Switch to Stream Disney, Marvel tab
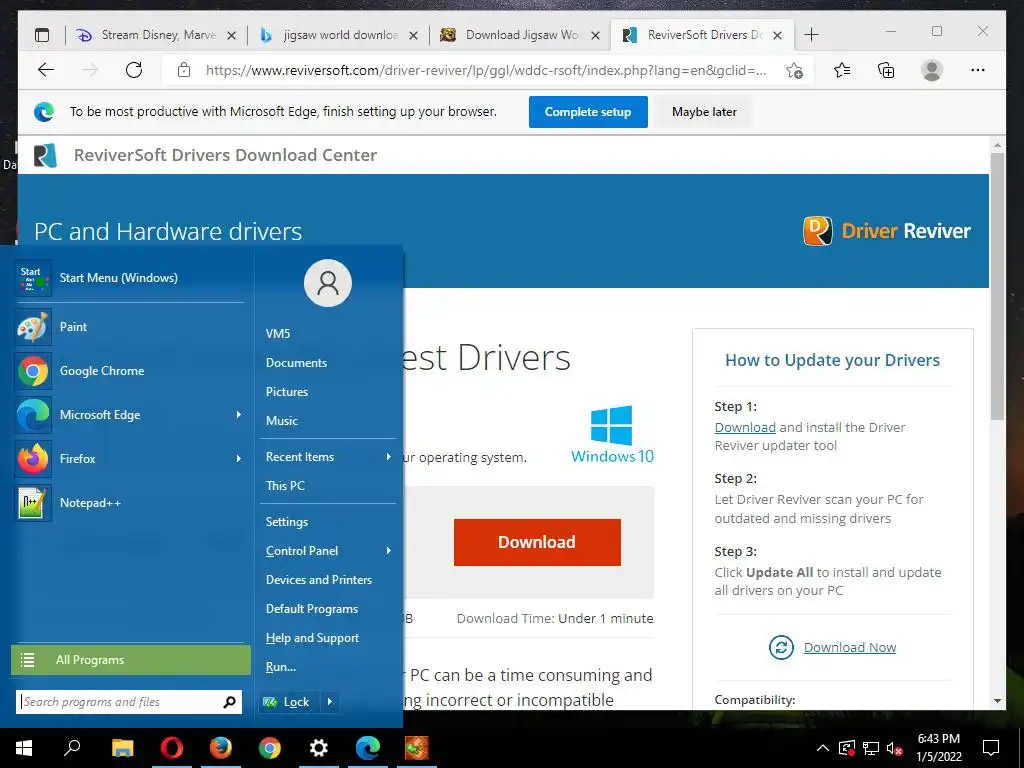1024x768 pixels. 157,35
